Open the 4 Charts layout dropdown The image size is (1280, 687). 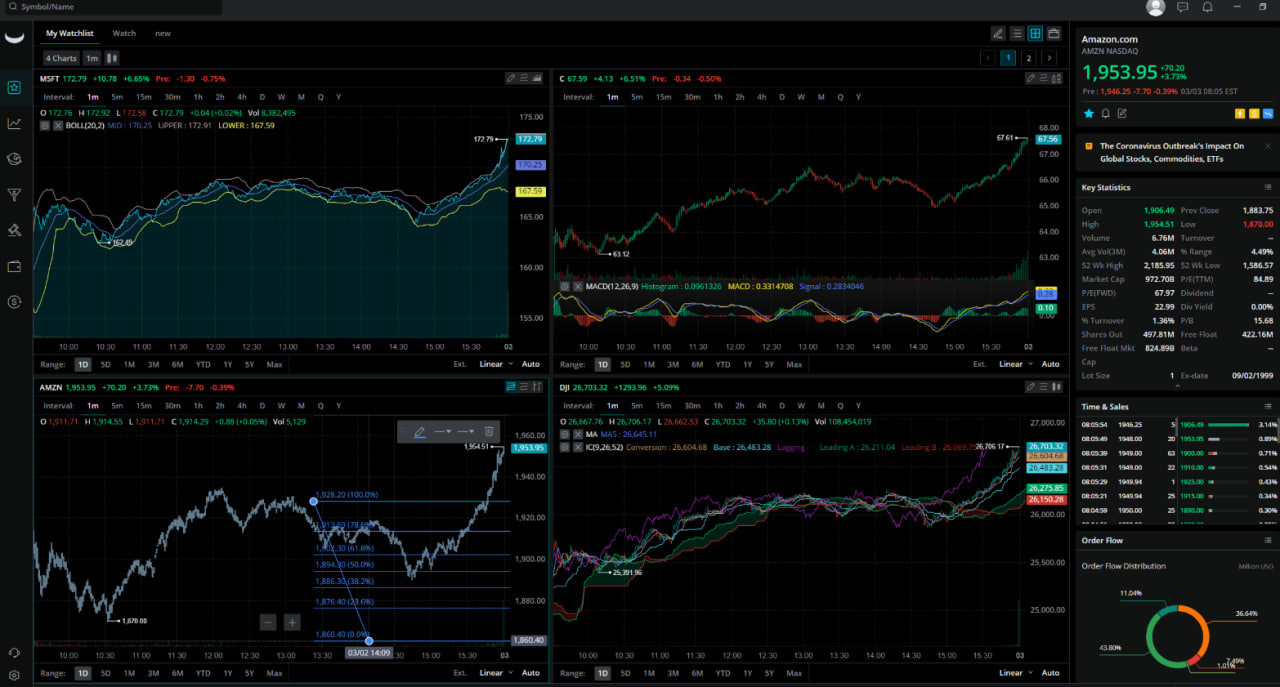[61, 58]
